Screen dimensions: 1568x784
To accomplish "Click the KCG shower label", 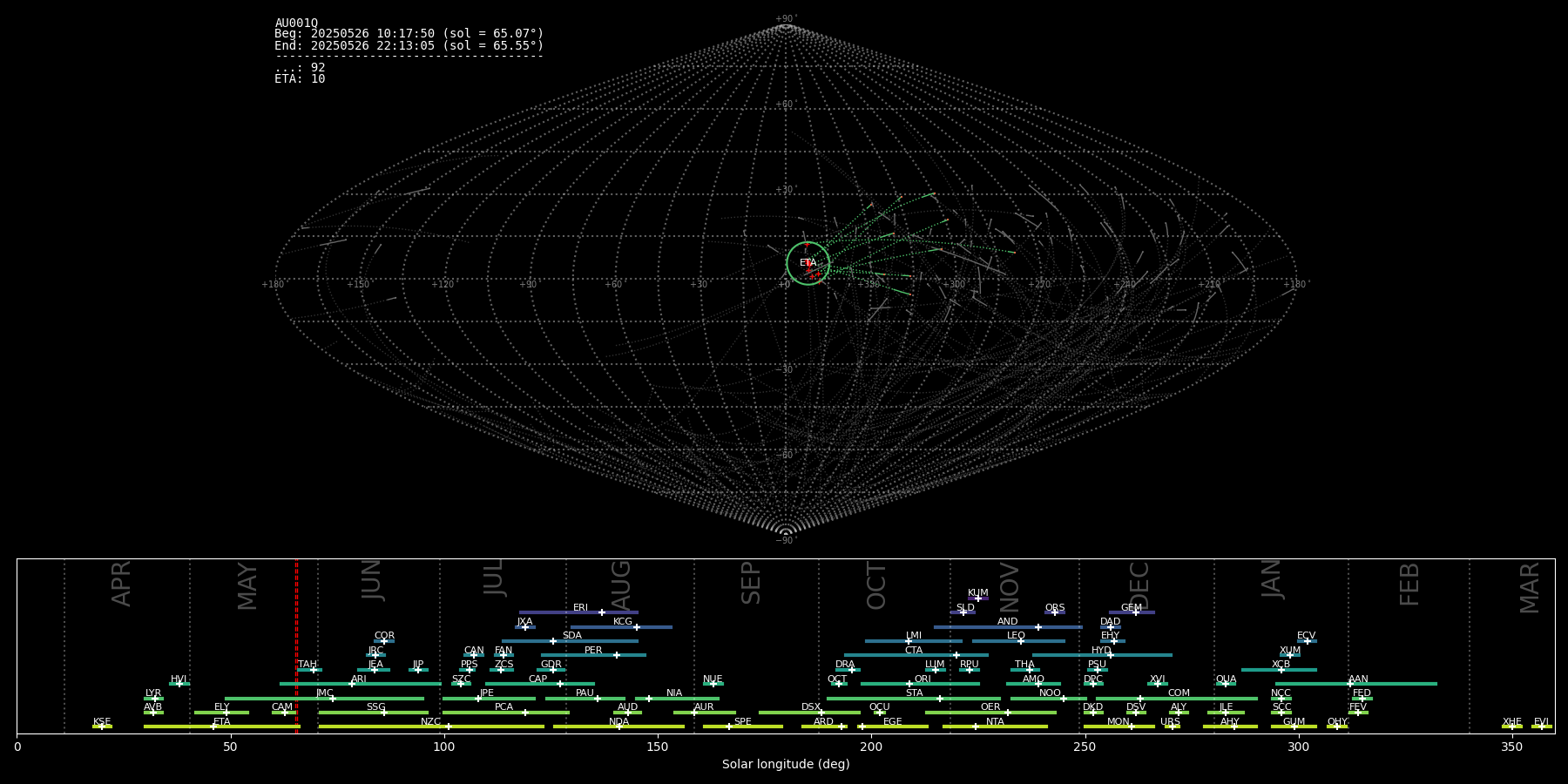I will click(x=622, y=622).
